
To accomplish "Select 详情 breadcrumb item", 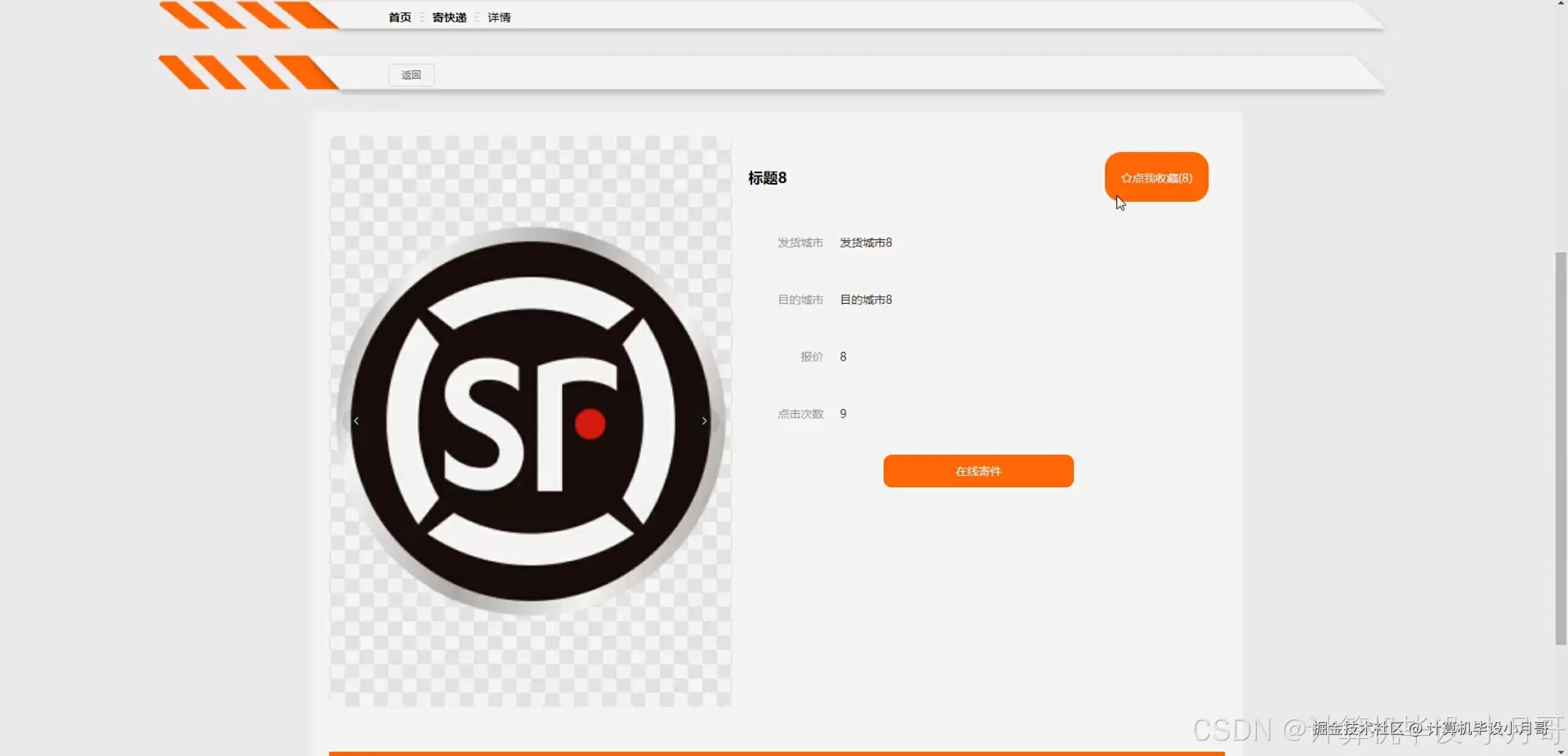I will pos(499,18).
